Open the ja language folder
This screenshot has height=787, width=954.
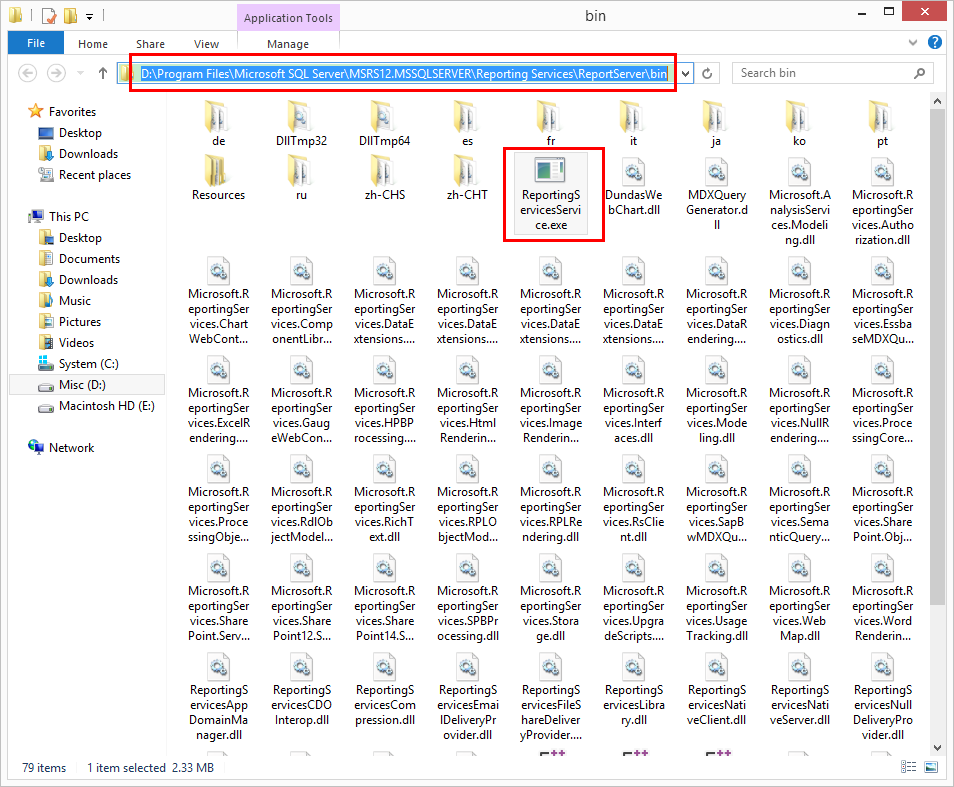716,123
